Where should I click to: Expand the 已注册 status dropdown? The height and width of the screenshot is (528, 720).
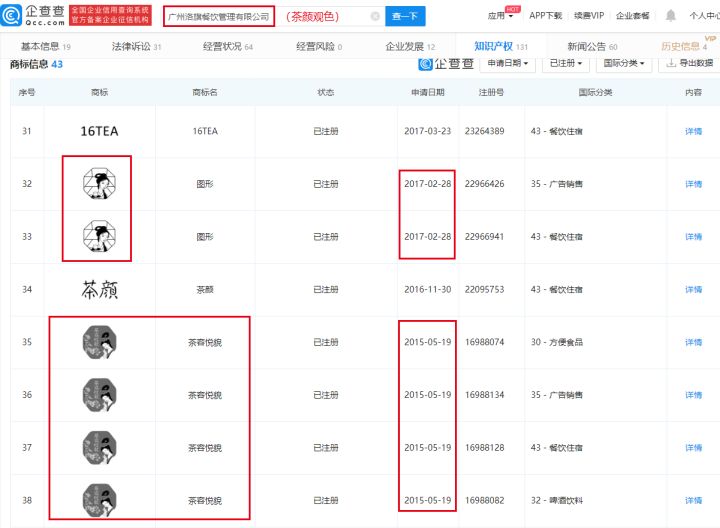tap(567, 63)
